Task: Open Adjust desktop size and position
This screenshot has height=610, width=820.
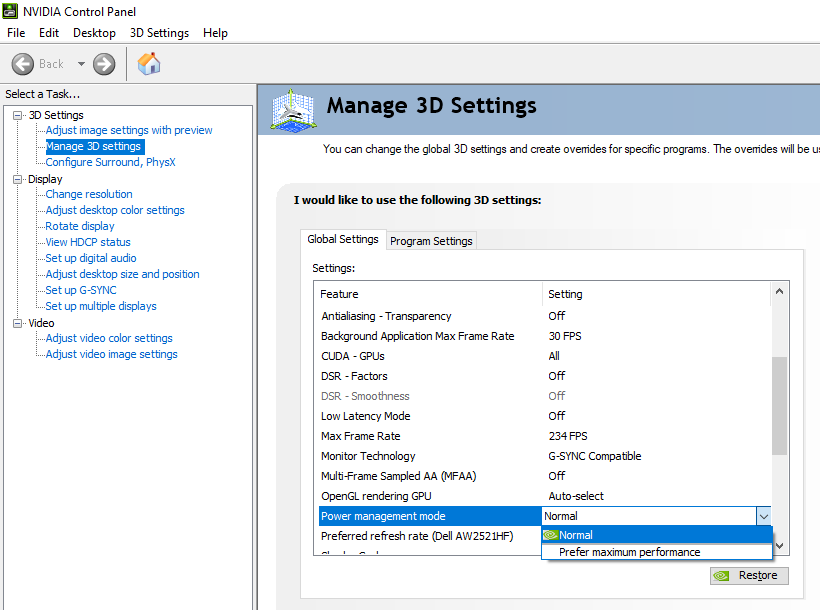Action: [x=122, y=274]
